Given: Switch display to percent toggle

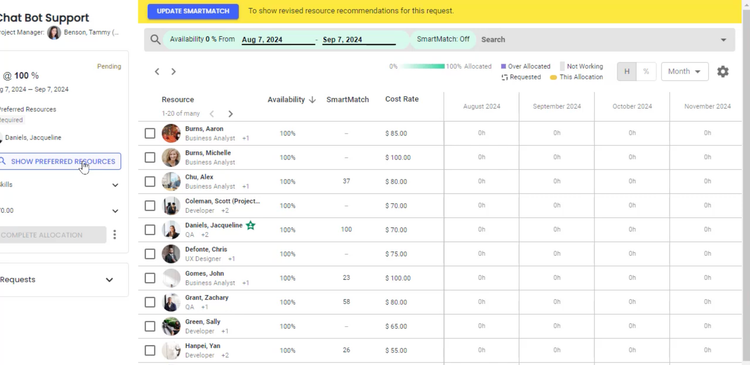Looking at the screenshot, I should 646,72.
